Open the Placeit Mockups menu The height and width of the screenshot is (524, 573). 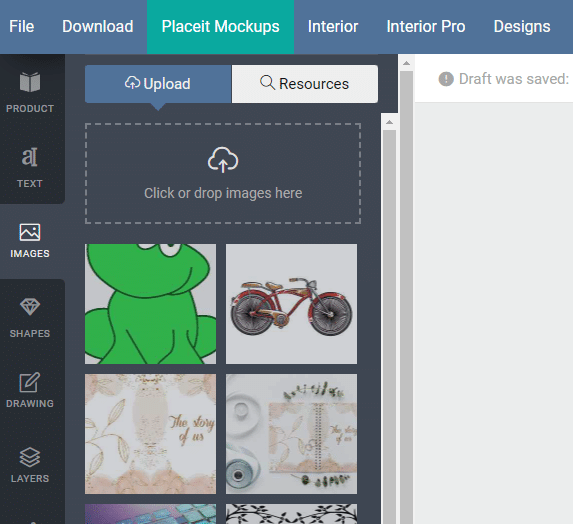click(x=220, y=27)
